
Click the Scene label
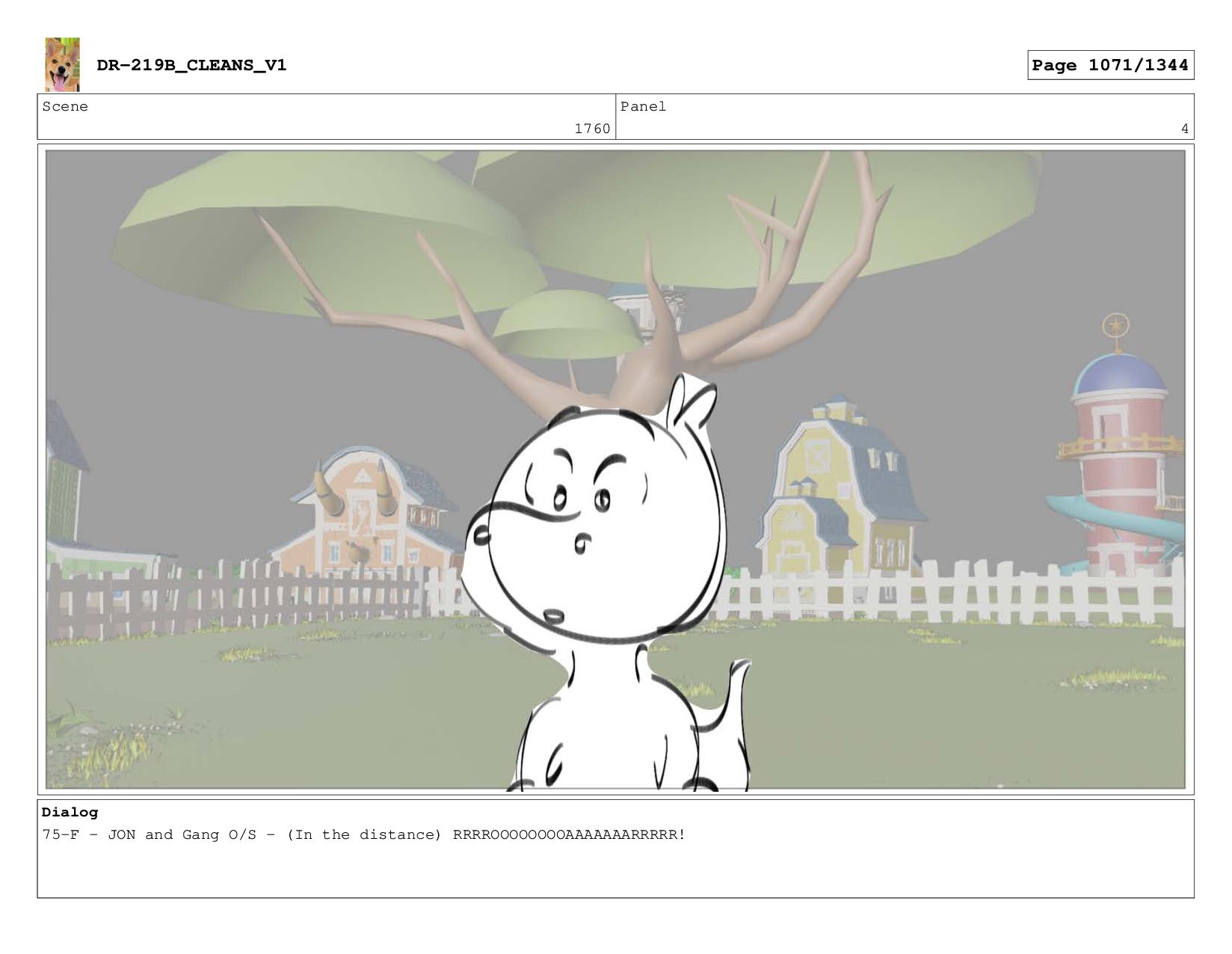(x=65, y=106)
